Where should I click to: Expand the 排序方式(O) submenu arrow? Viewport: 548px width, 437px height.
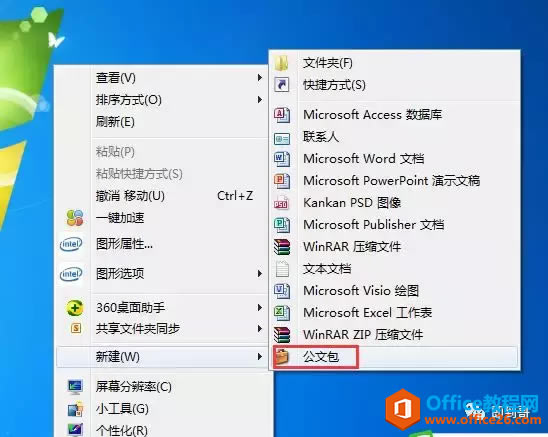[260, 100]
